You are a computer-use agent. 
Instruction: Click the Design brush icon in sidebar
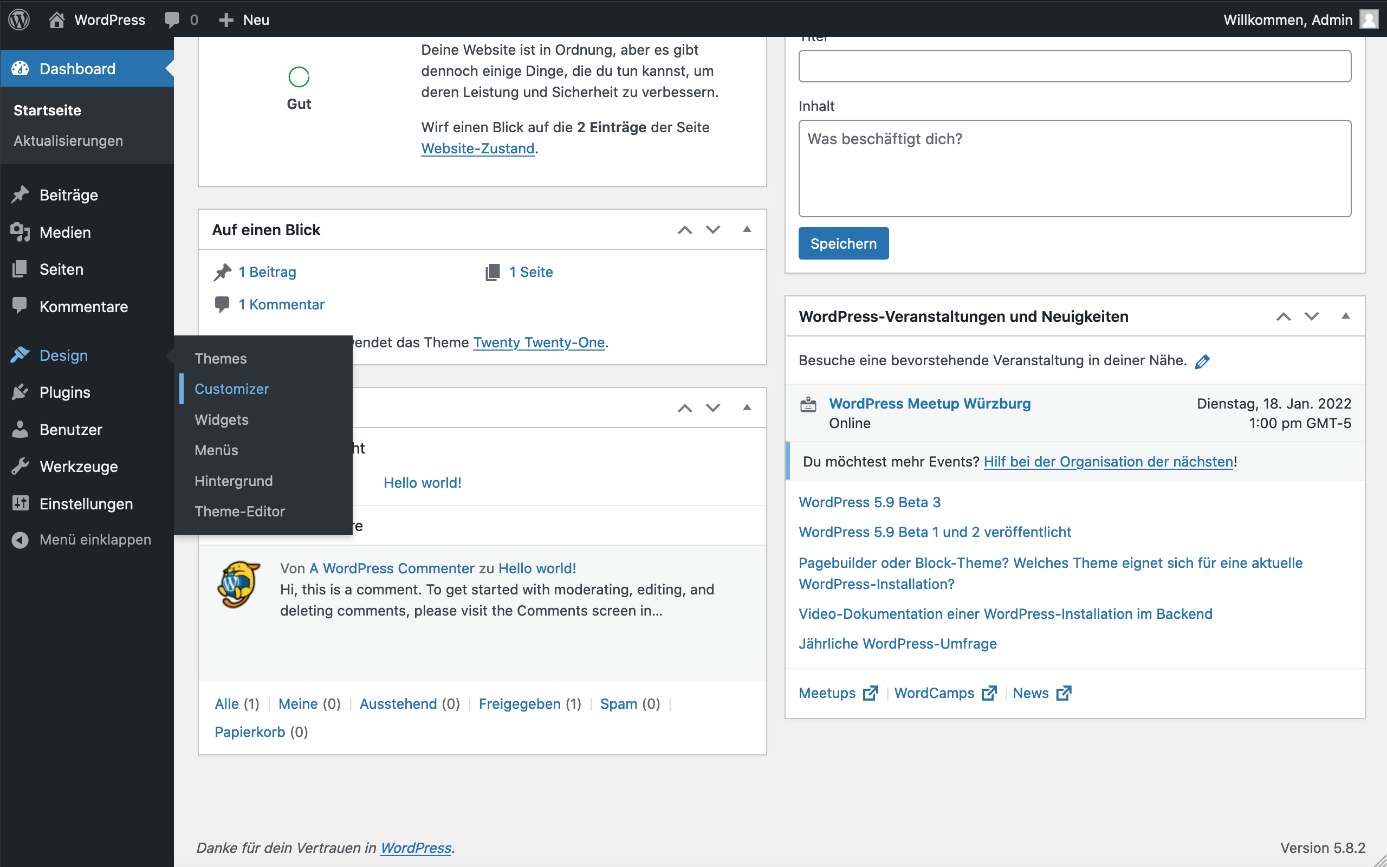click(x=20, y=355)
